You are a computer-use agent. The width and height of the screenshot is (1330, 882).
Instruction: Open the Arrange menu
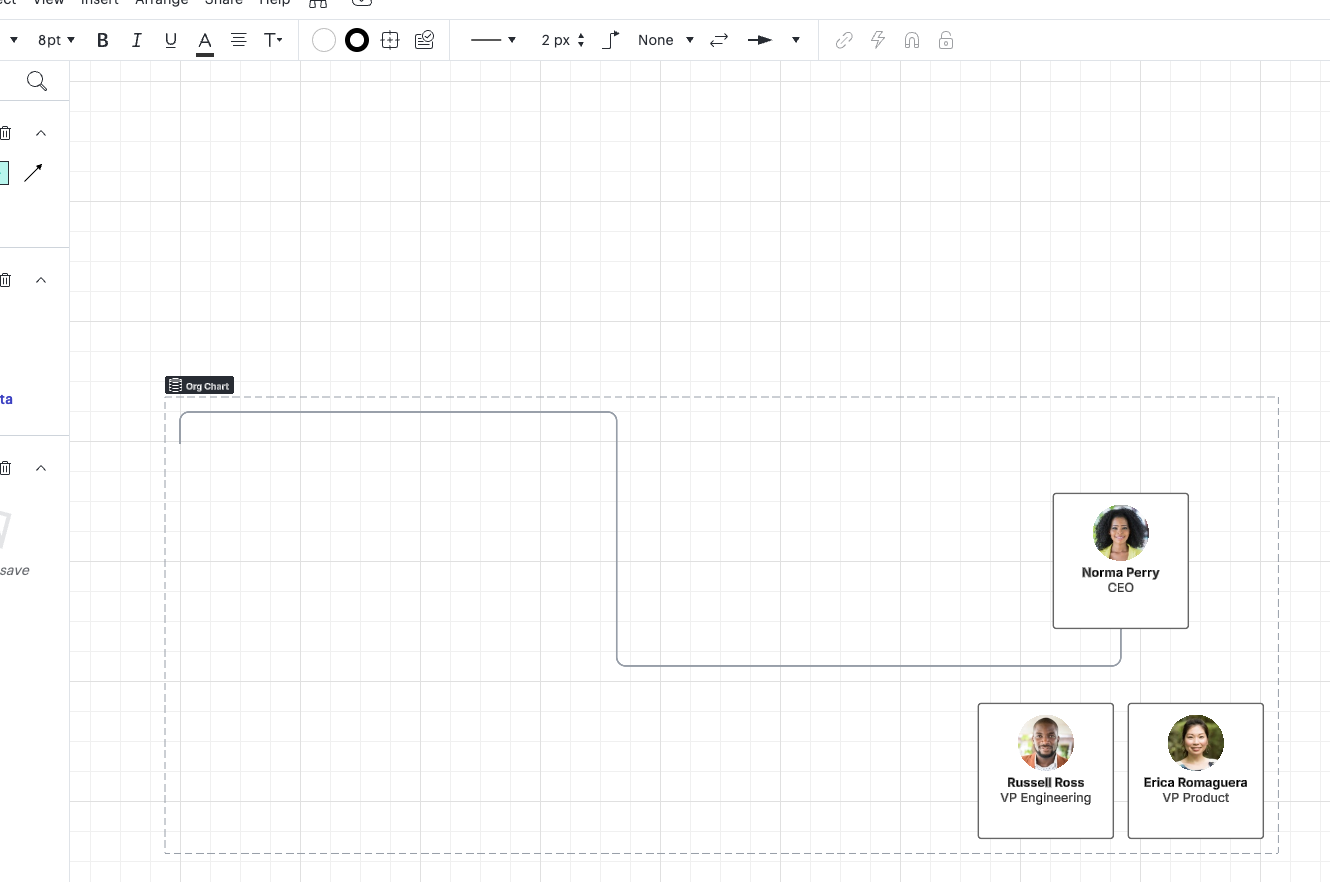(161, 3)
